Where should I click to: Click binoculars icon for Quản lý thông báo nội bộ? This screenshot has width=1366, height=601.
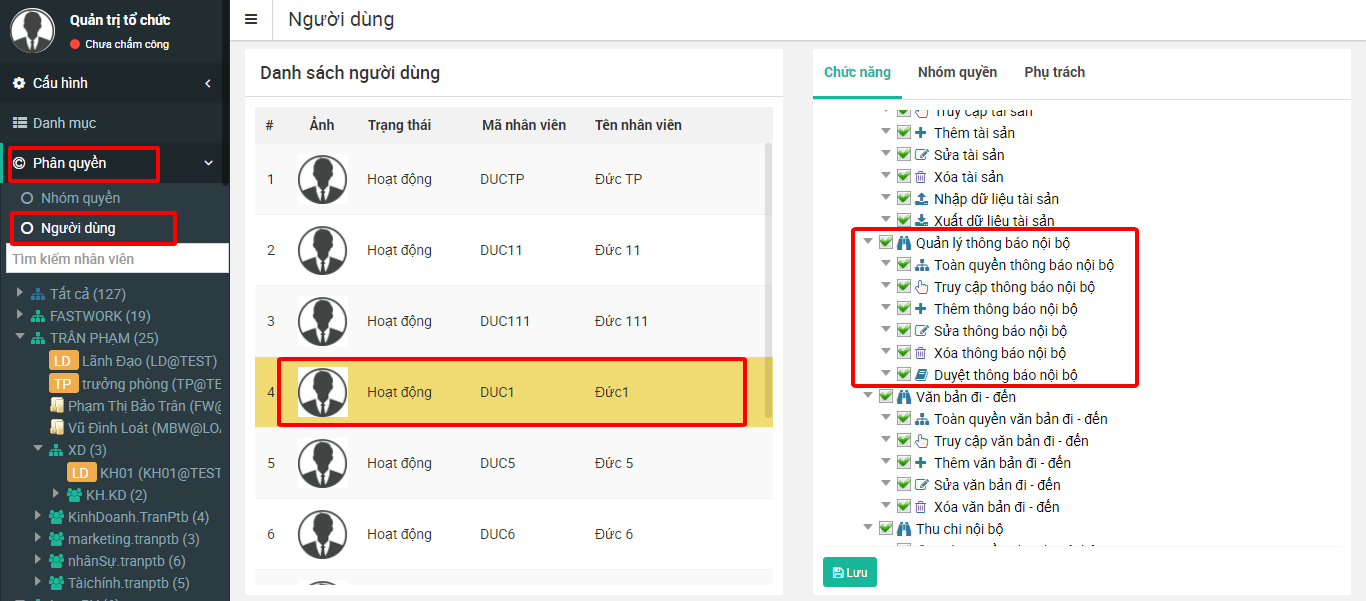(x=903, y=243)
